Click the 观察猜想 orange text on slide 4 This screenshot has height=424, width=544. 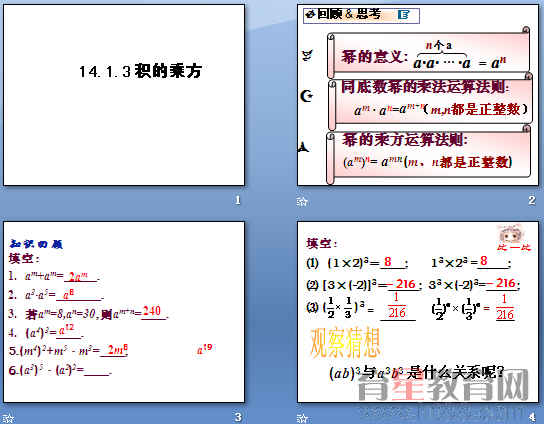(345, 343)
